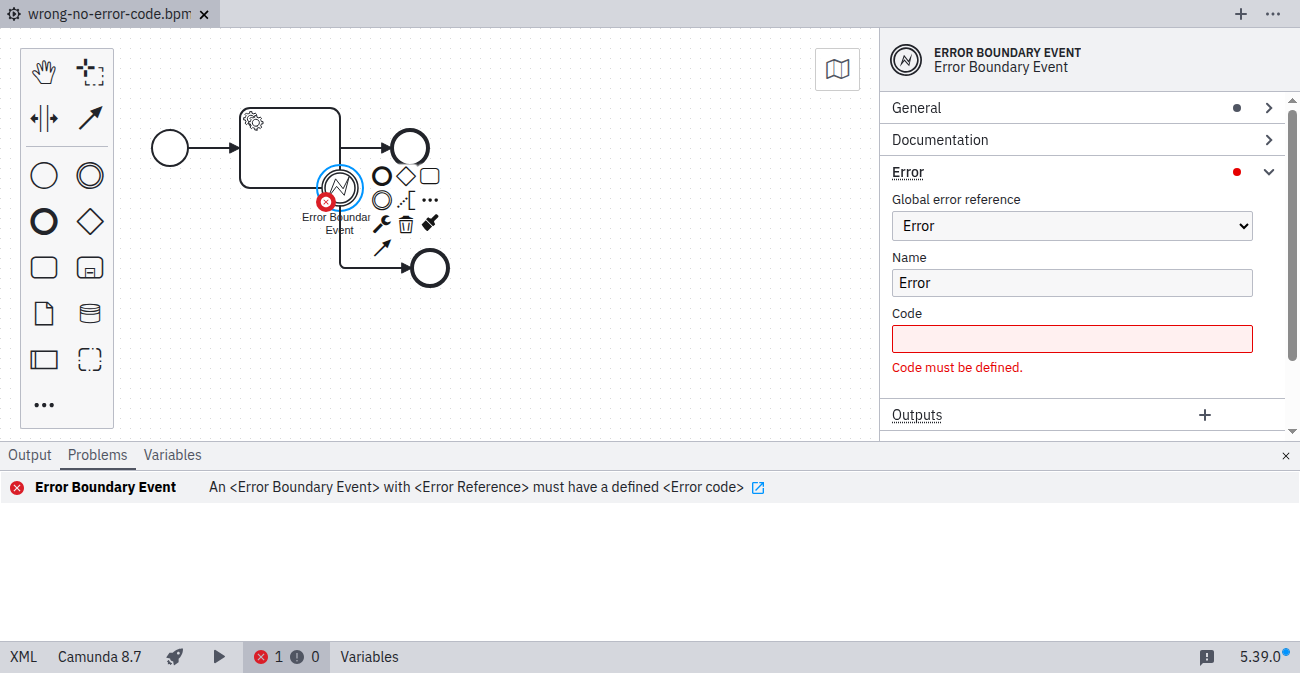Image resolution: width=1300 pixels, height=673 pixels.
Task: Click into the empty Code field
Action: click(x=1071, y=339)
